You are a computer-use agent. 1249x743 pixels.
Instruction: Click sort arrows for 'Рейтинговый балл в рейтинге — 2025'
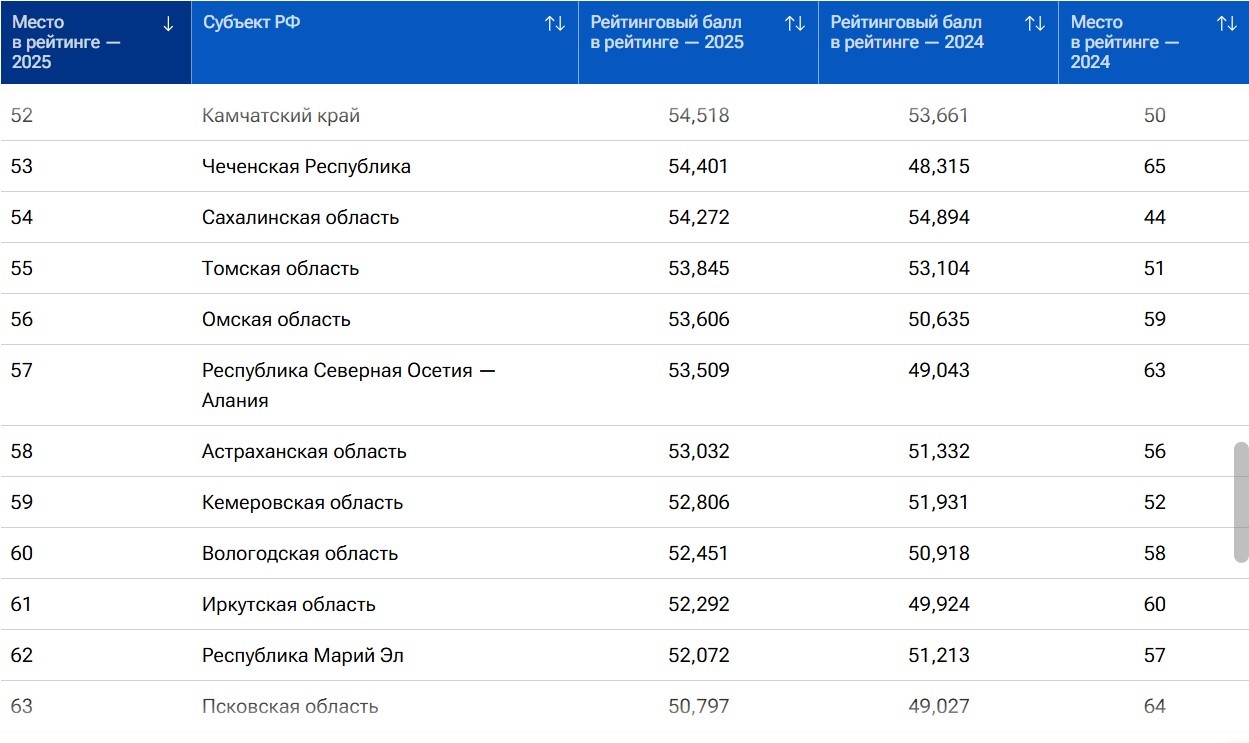794,24
